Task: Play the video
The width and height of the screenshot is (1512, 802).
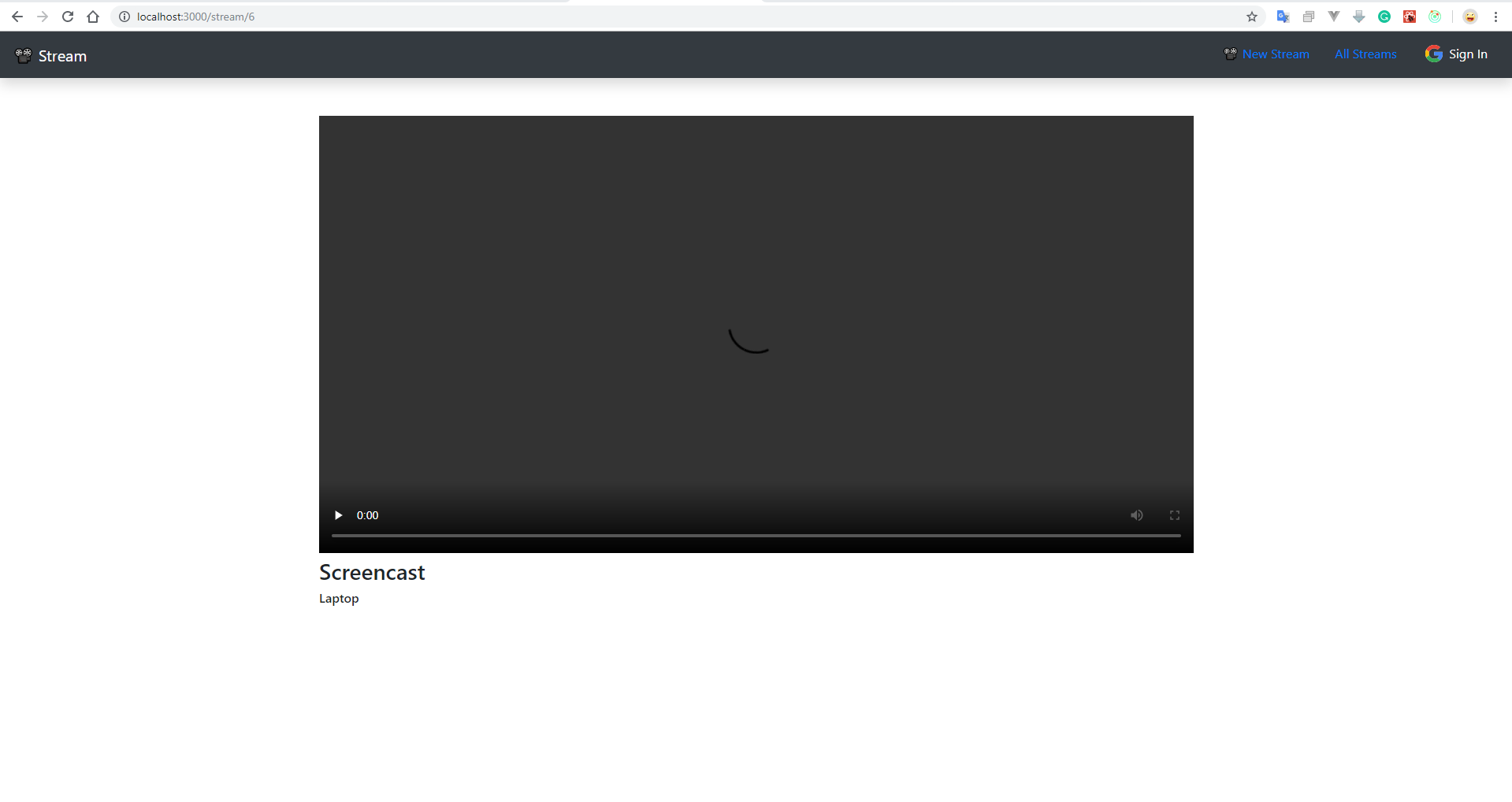Action: (338, 515)
